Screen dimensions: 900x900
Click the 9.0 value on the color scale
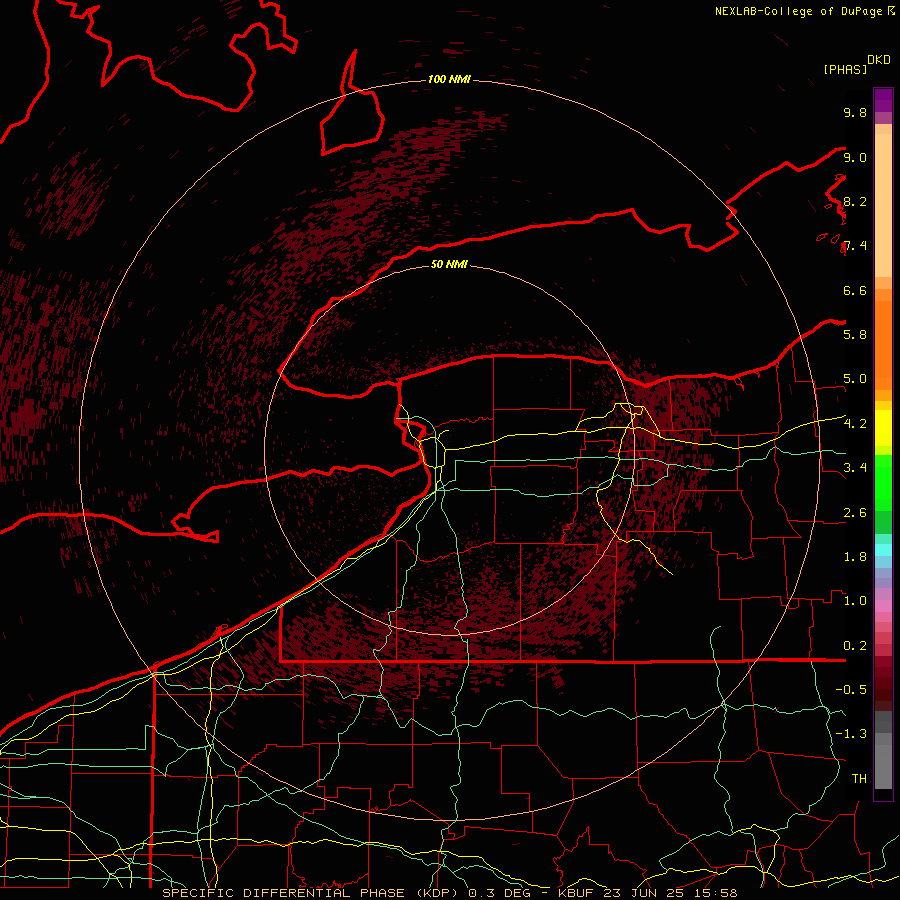tap(855, 157)
